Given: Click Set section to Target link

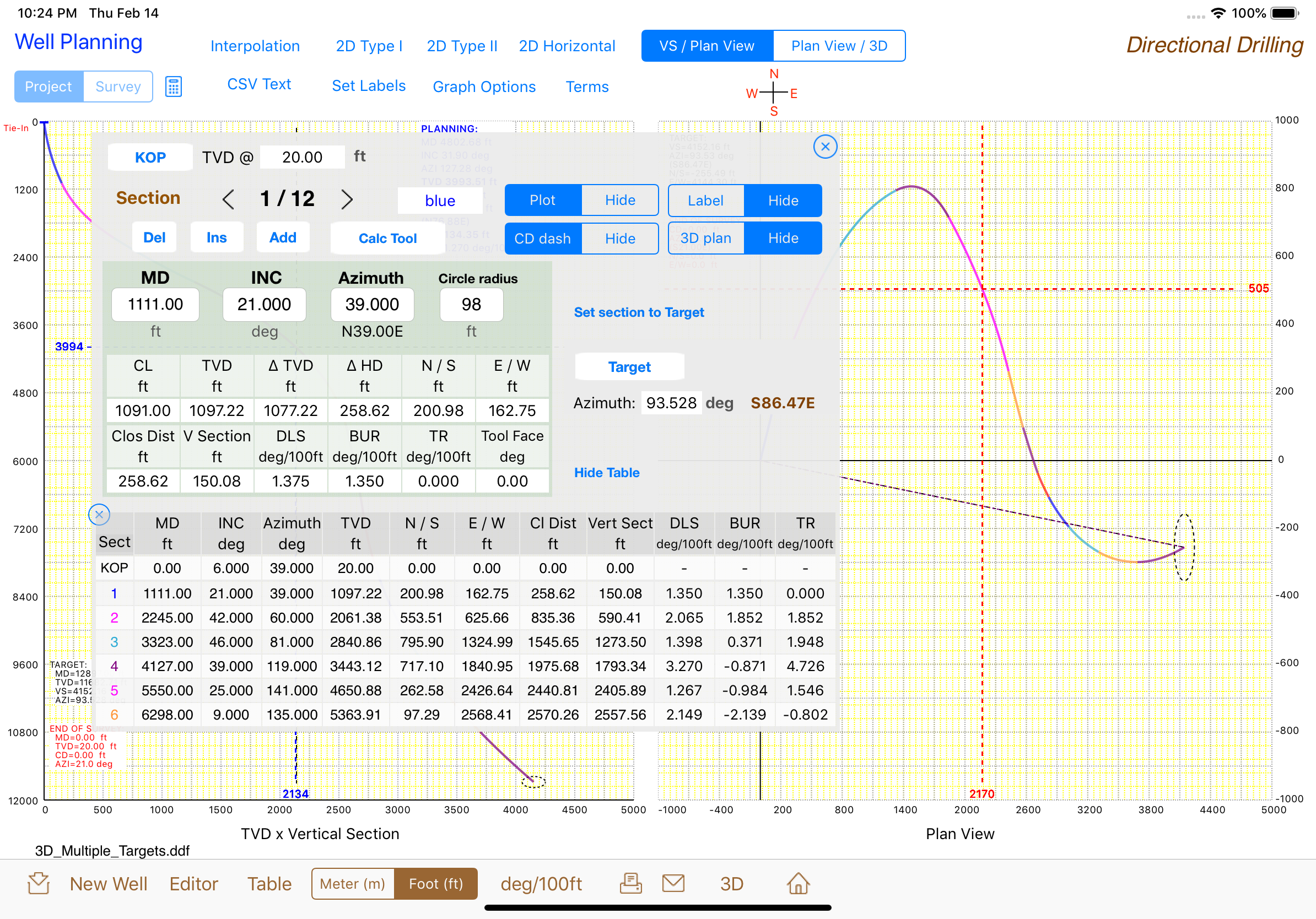Looking at the screenshot, I should click(639, 312).
